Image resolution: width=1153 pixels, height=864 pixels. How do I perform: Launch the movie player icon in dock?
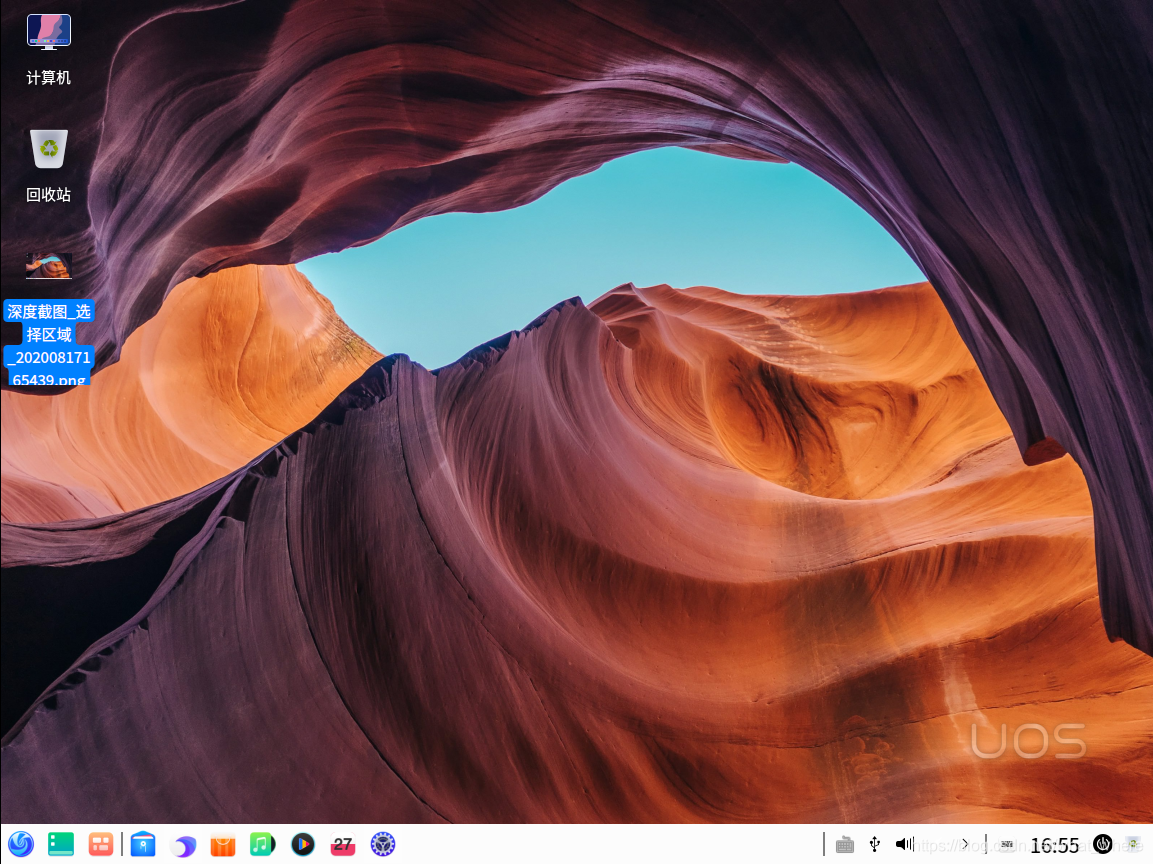tap(303, 844)
